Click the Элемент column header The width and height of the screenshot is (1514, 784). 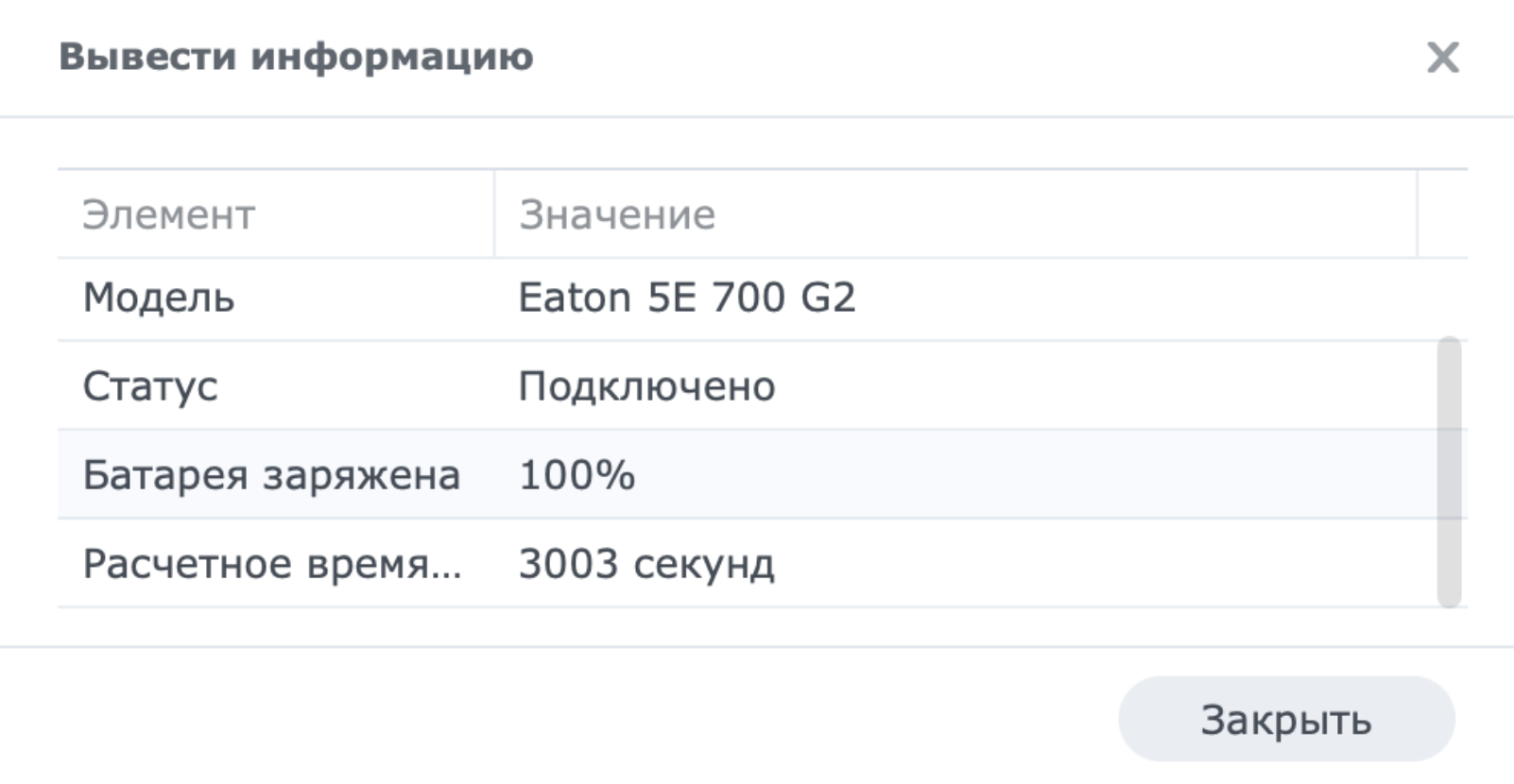click(168, 215)
